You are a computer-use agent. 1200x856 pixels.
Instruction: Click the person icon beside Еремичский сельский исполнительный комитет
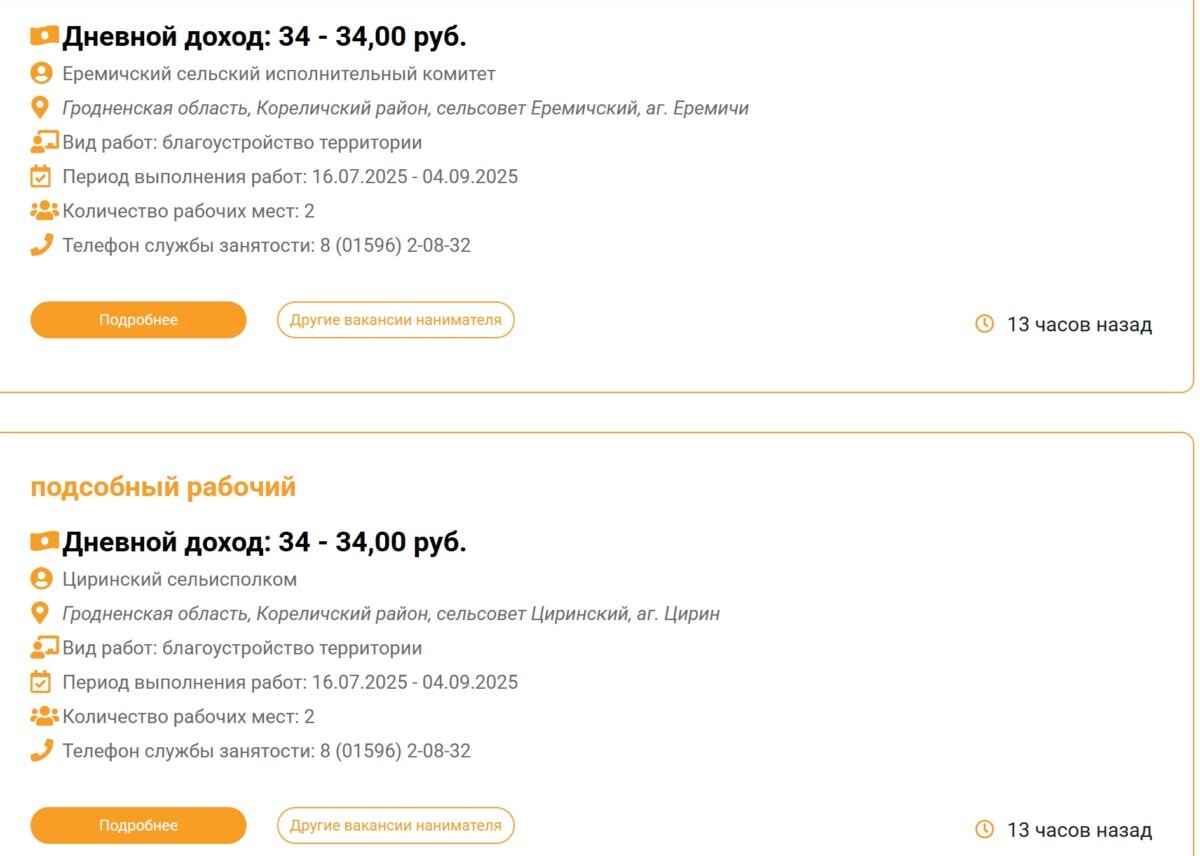pyautogui.click(x=41, y=73)
